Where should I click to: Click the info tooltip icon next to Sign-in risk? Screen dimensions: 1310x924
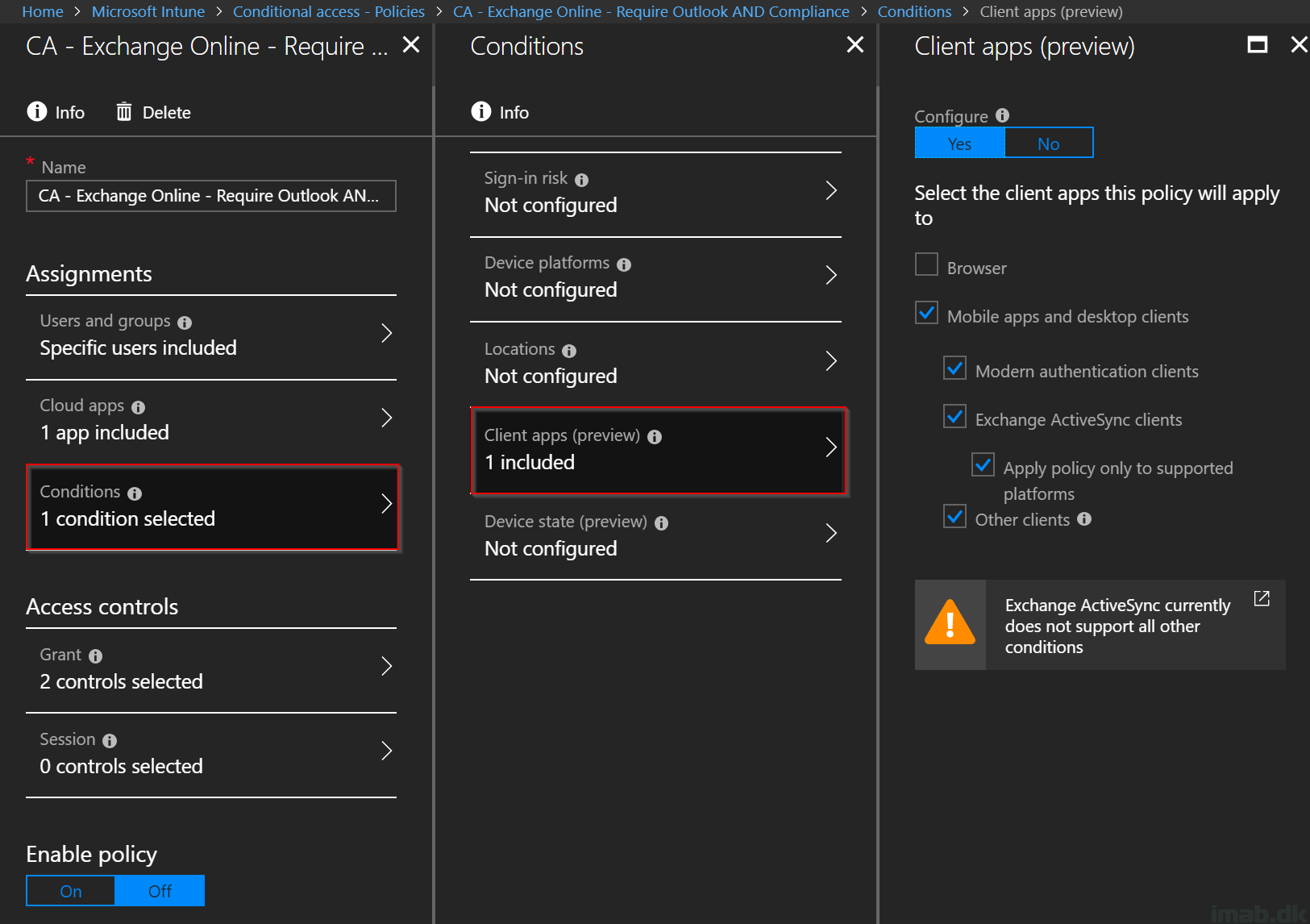coord(581,180)
